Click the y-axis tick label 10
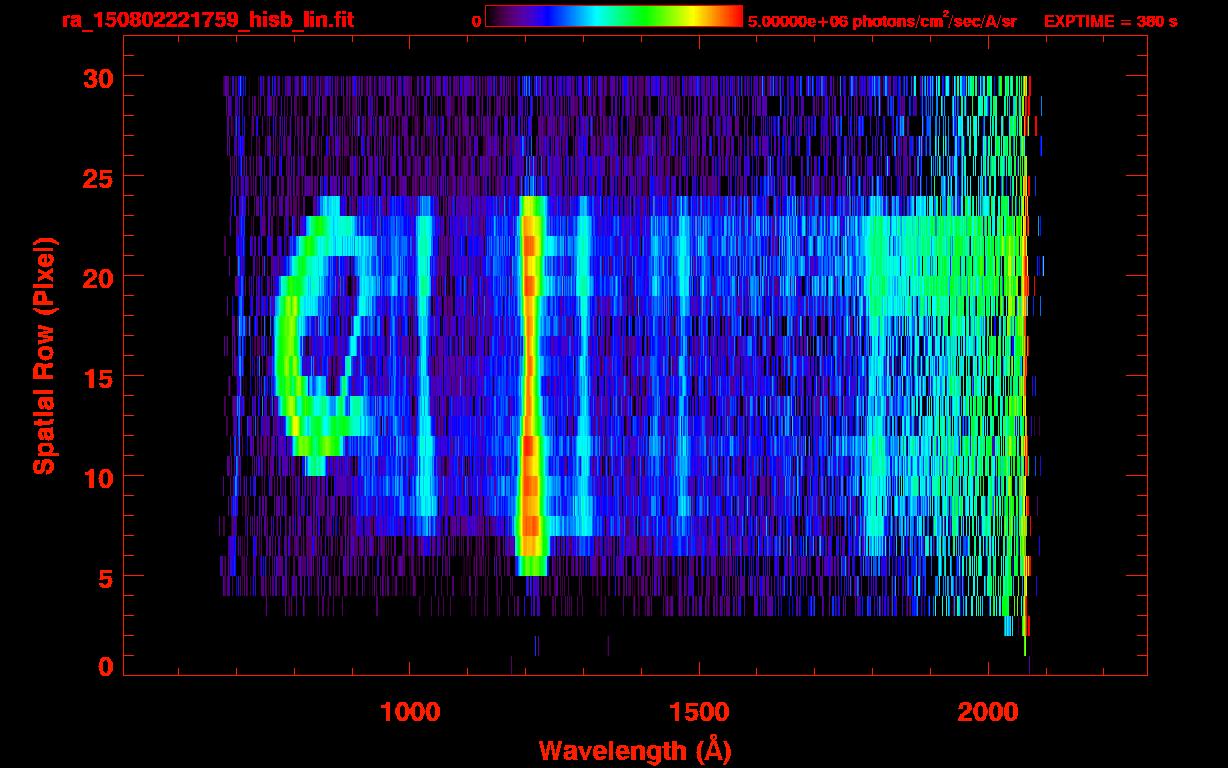Screen dimensions: 1228x768 point(97,477)
